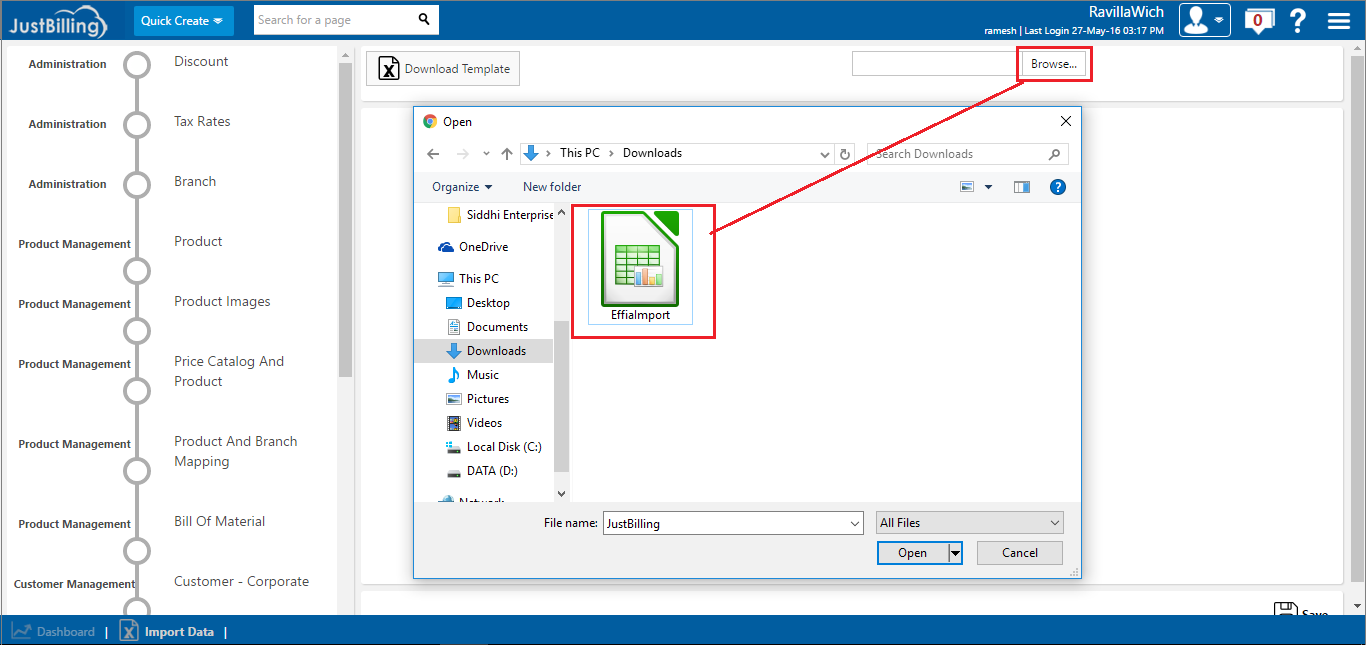
Task: Click the user profile icon in header
Action: [1204, 20]
